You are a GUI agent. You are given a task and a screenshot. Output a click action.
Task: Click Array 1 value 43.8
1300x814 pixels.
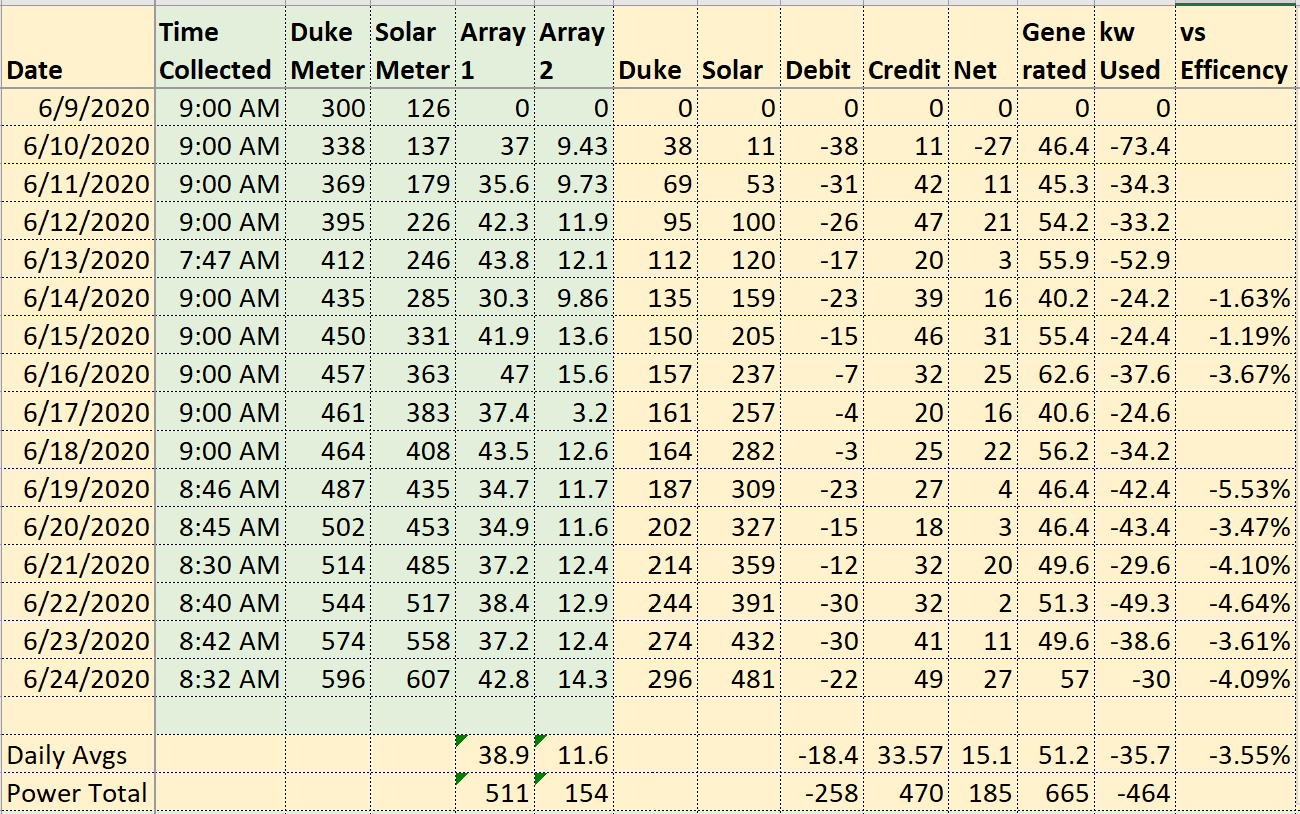coord(495,260)
